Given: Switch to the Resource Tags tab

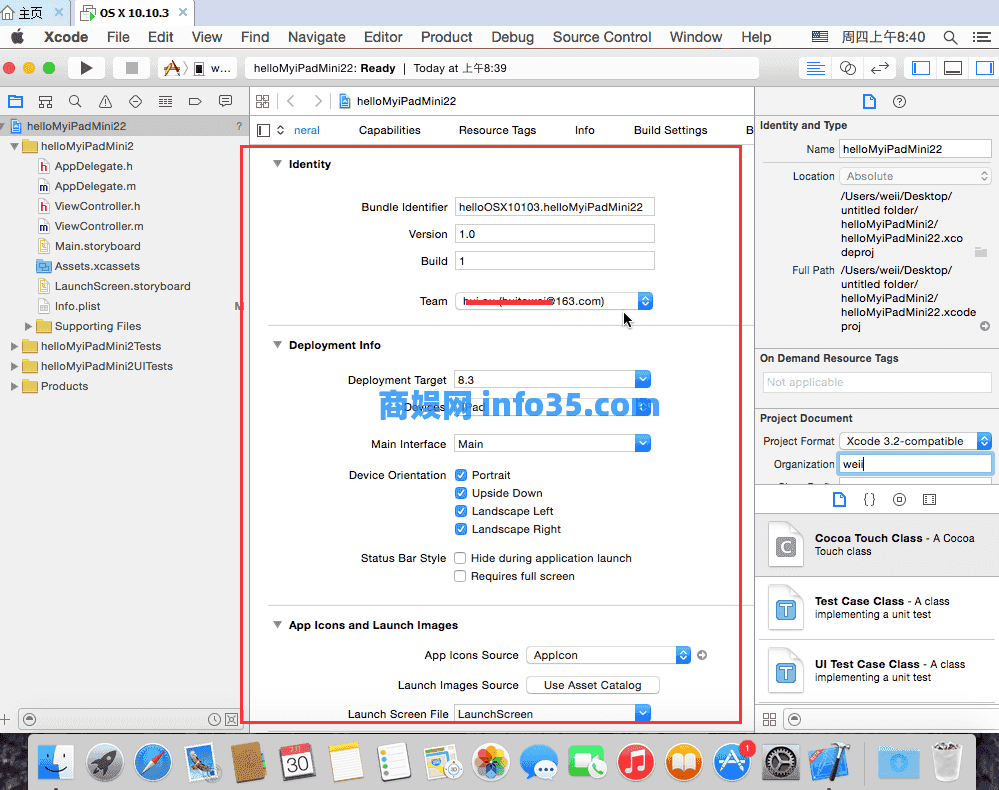Looking at the screenshot, I should [x=497, y=130].
